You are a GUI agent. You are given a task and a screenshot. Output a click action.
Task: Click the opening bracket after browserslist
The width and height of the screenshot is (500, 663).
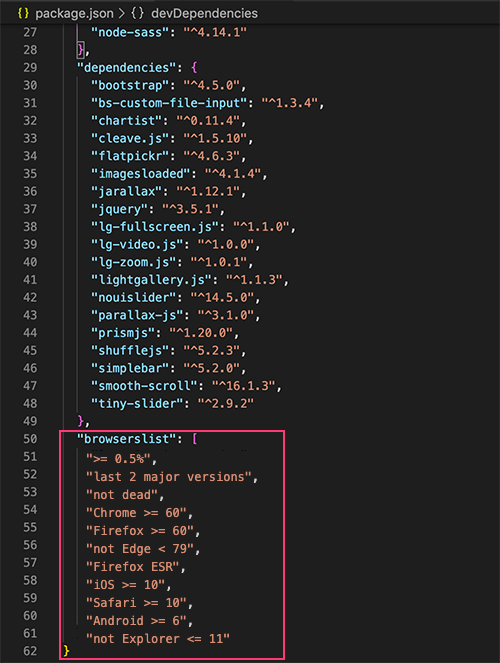[194, 439]
